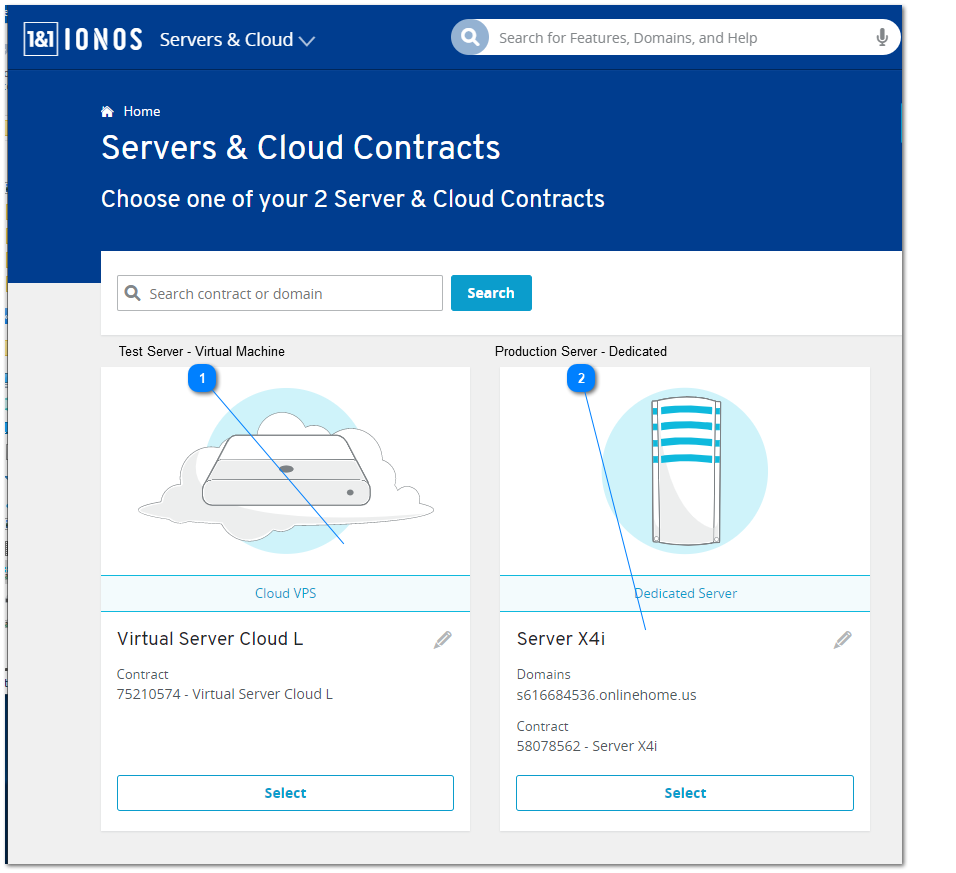Click the Home icon in breadcrumb
The image size is (956, 873).
pos(107,112)
